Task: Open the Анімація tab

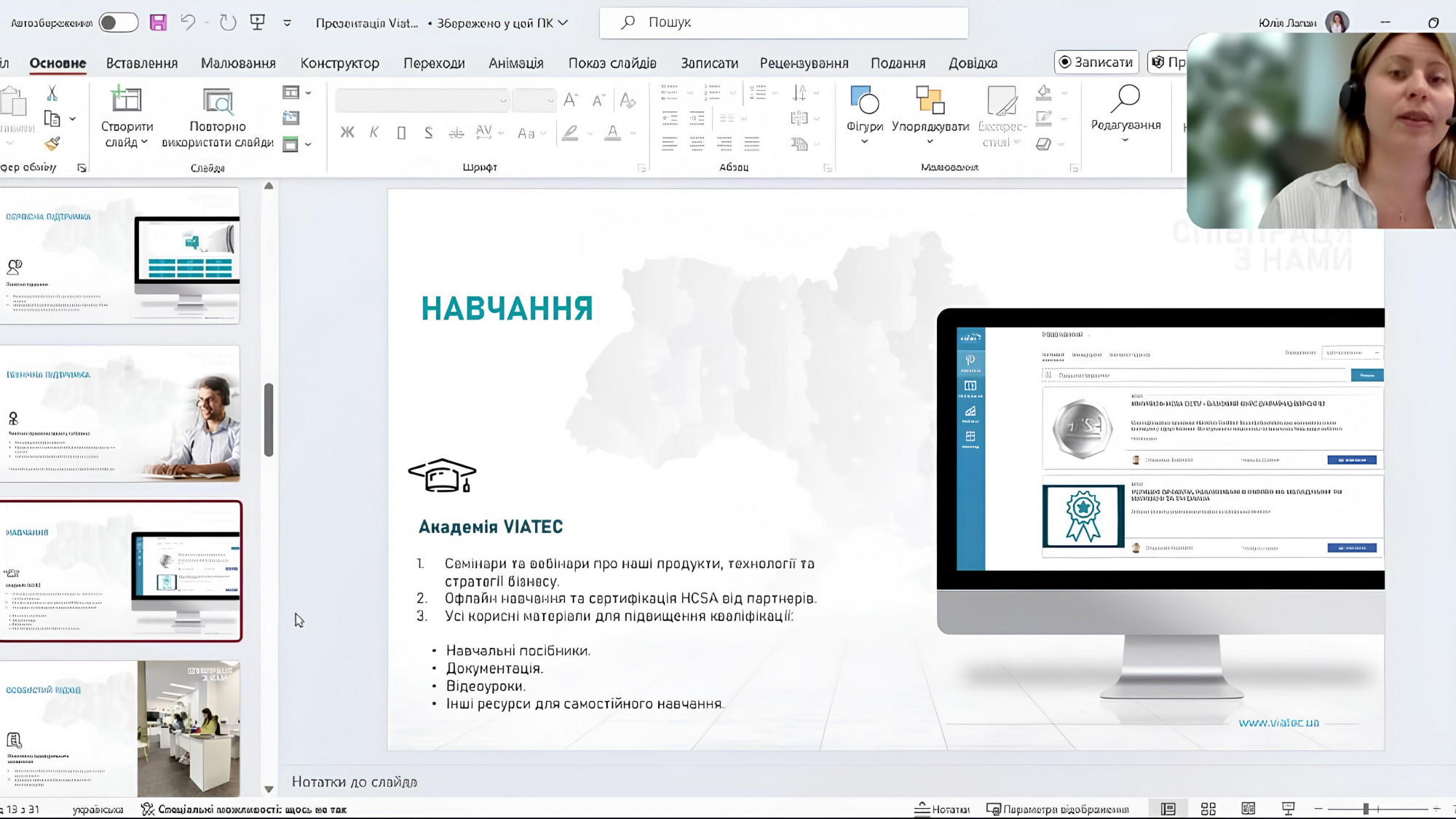Action: pyautogui.click(x=516, y=63)
